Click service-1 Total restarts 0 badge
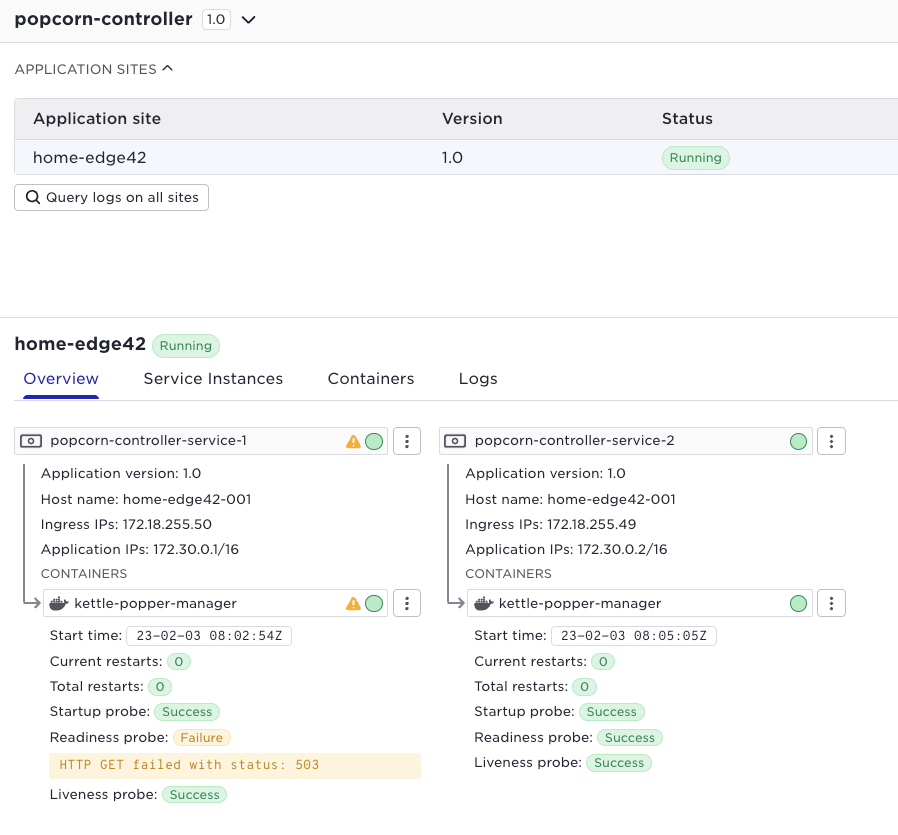The image size is (898, 835). [160, 687]
